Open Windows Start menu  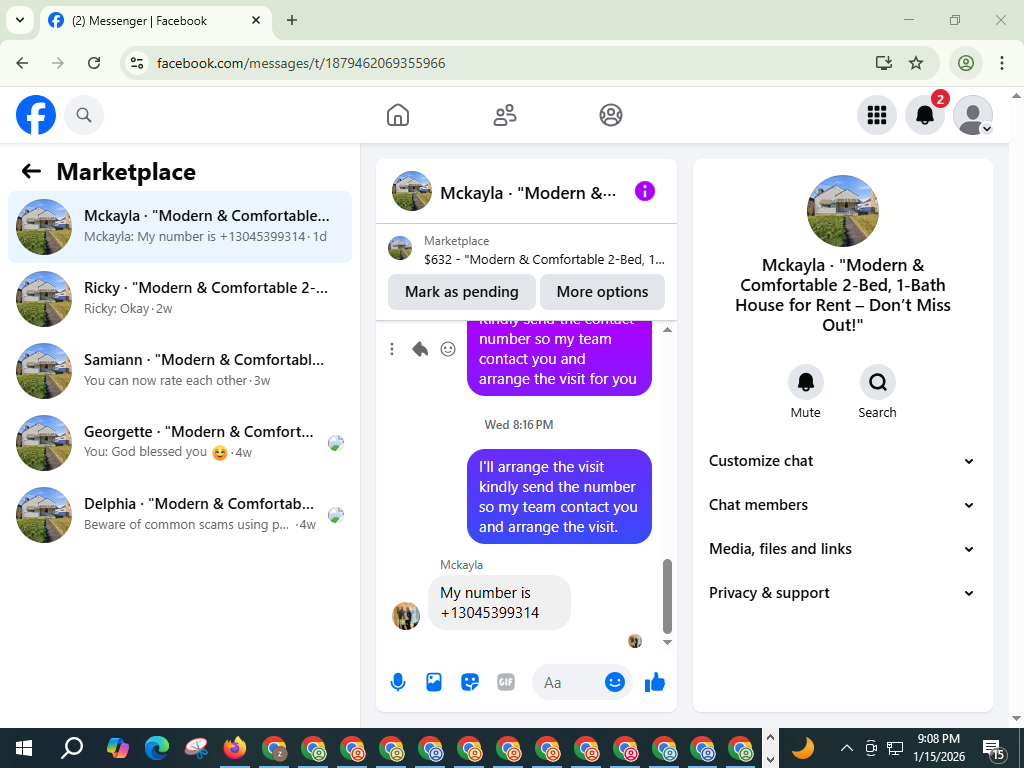[24, 748]
